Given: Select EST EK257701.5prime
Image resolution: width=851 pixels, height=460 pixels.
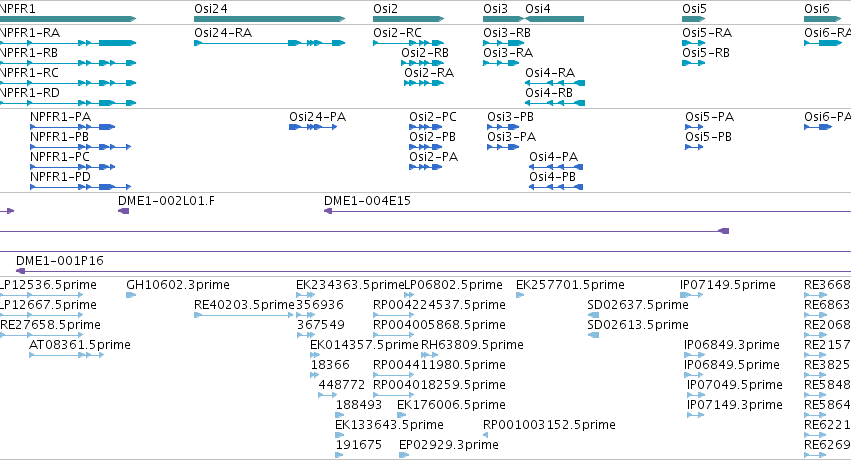Looking at the screenshot, I should click(520, 295).
